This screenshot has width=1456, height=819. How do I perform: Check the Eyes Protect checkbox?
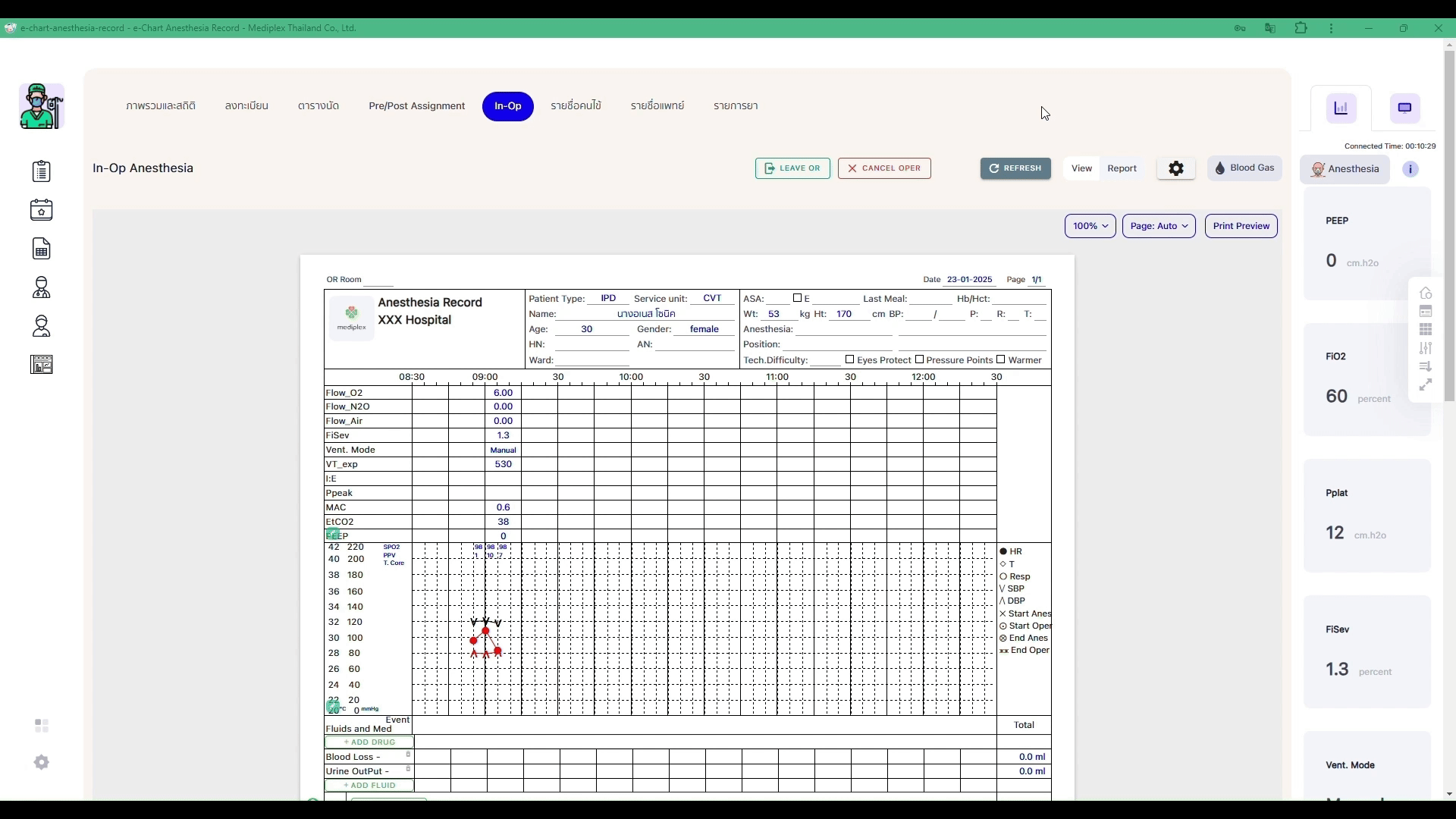[x=849, y=359]
